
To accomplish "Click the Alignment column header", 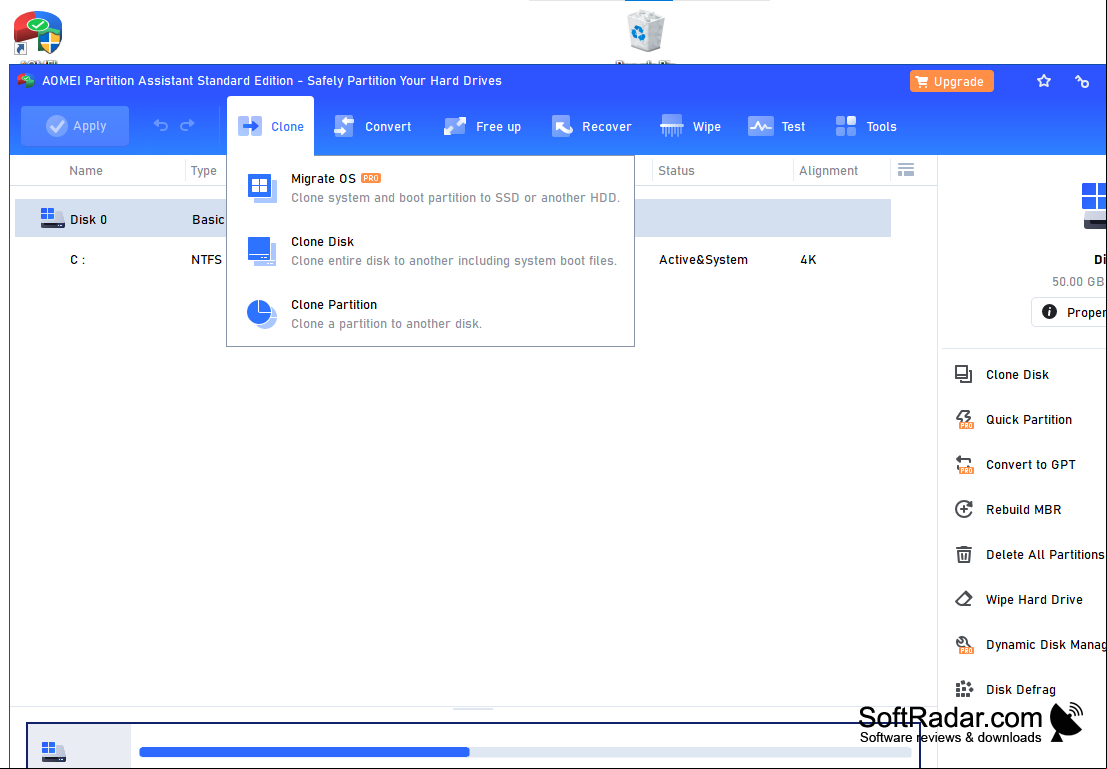I will pos(828,171).
